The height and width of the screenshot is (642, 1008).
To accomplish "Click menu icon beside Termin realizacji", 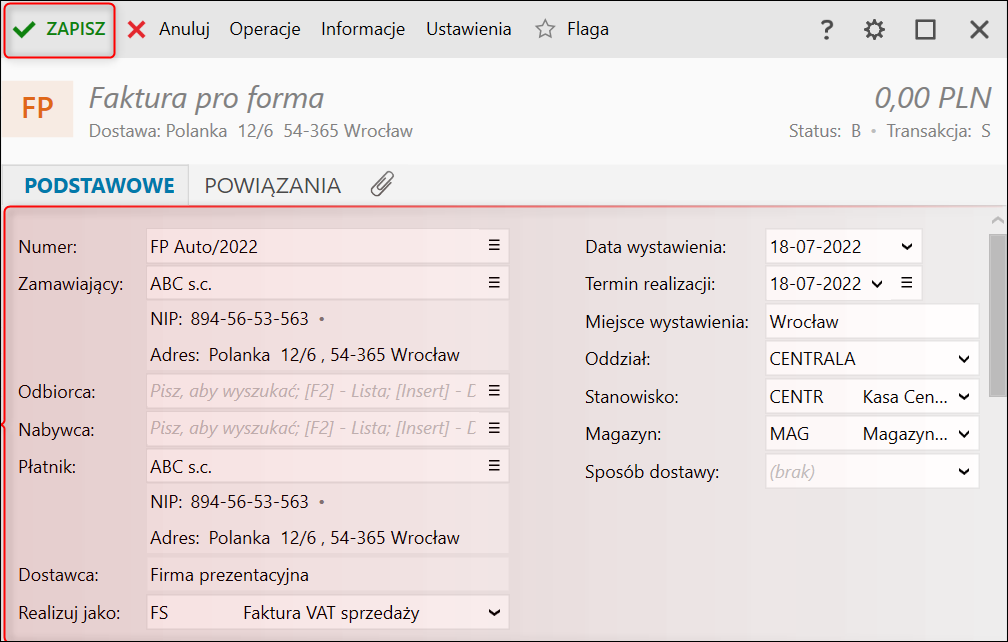I will 906,283.
